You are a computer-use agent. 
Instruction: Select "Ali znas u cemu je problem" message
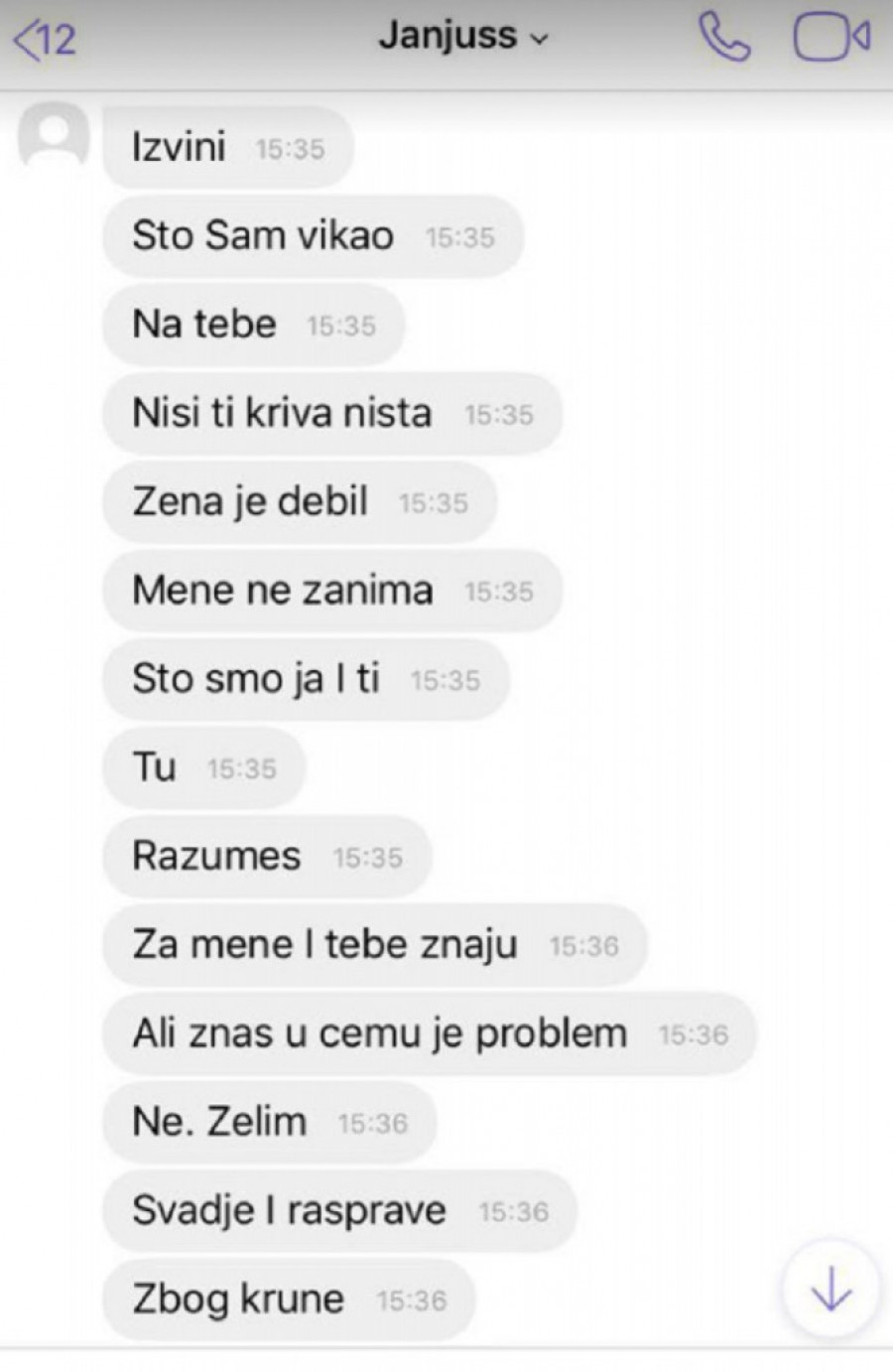tap(430, 1033)
